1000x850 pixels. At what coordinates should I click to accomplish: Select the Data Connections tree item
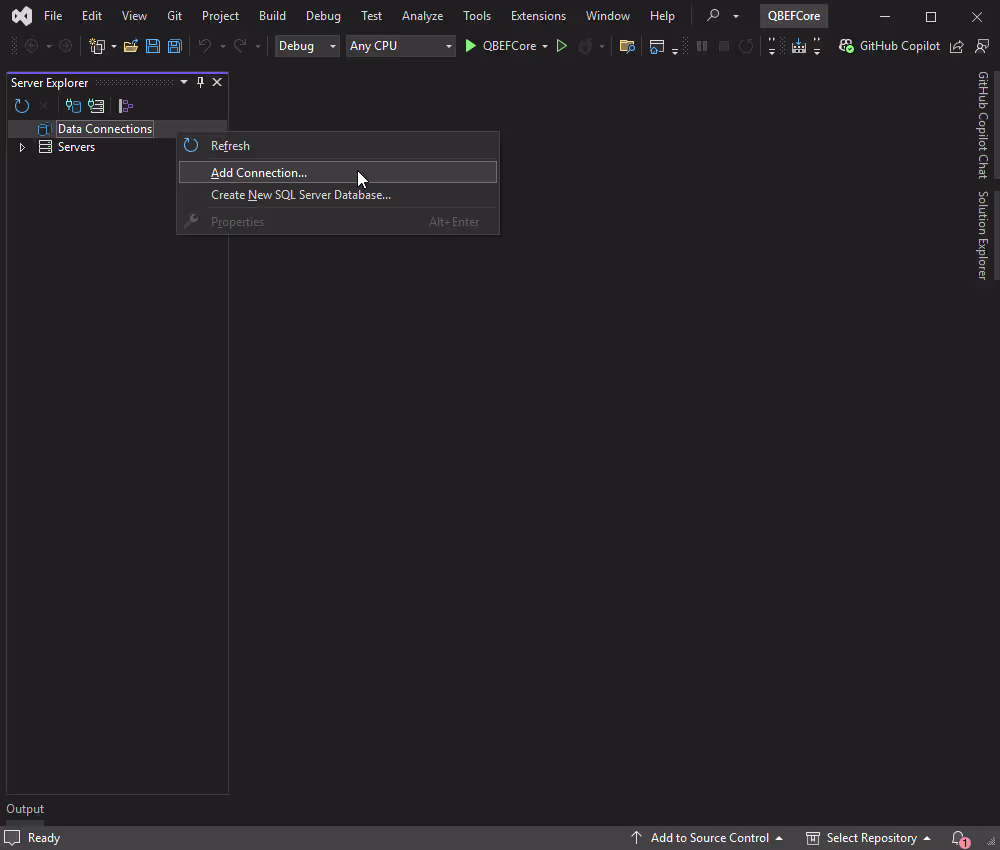(x=105, y=129)
